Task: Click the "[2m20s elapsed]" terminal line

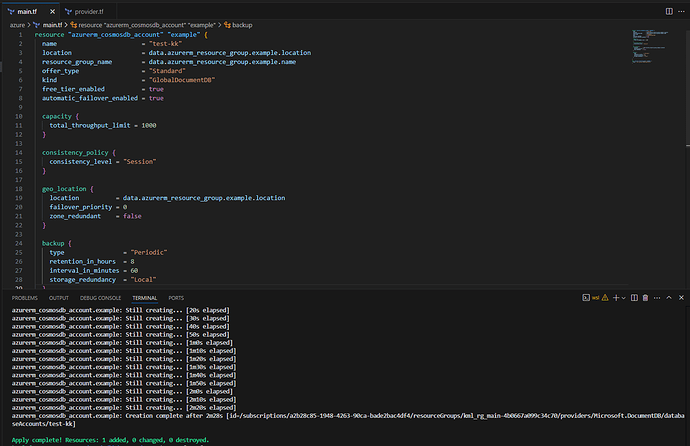Action: pos(124,408)
